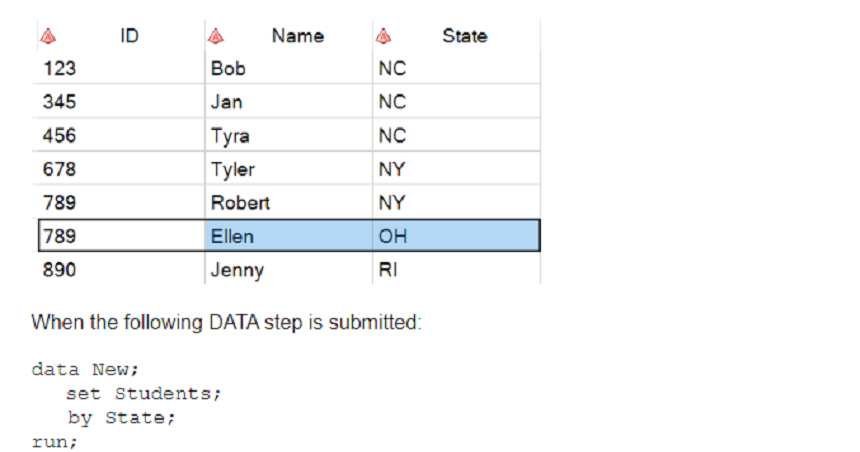
Task: Select the RI state cell
Action: pyautogui.click(x=456, y=270)
